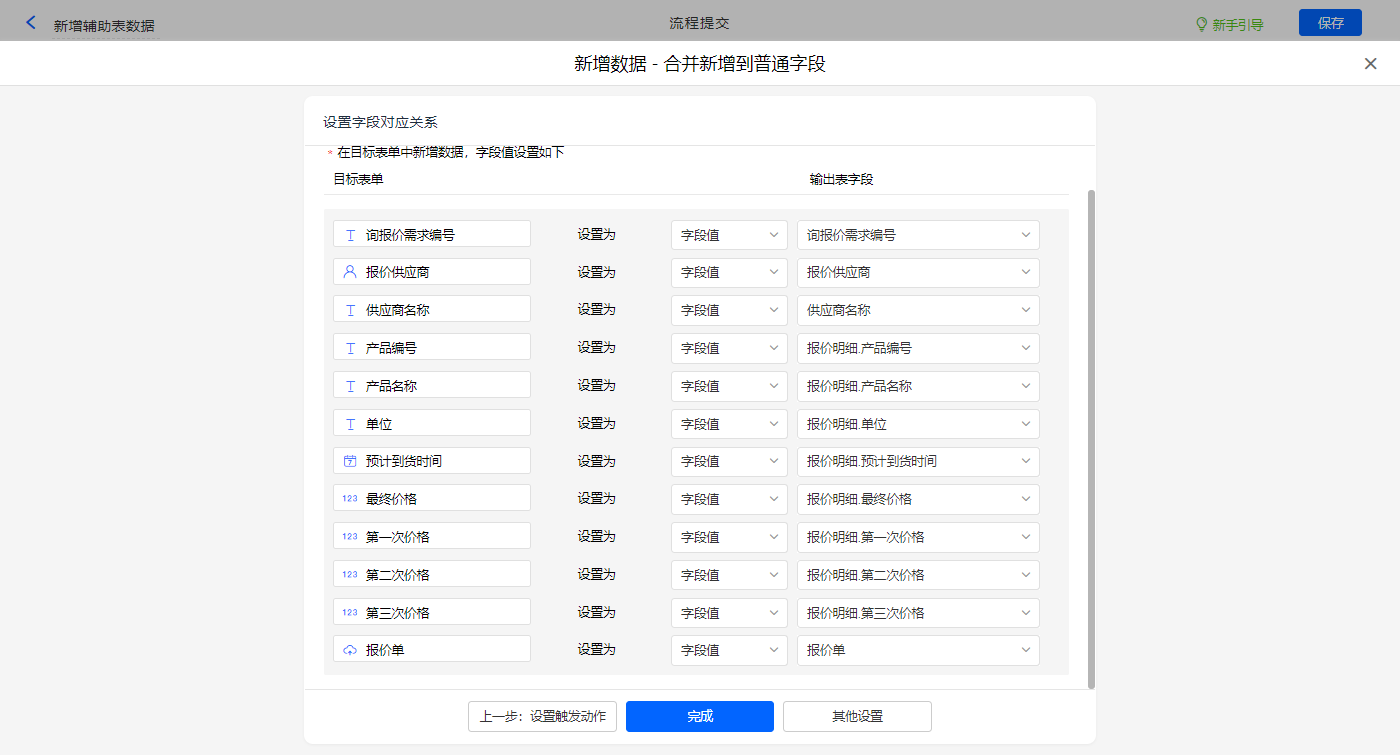Click the upload cloud icon in 报价单 field
Image resolution: width=1400 pixels, height=755 pixels.
point(350,650)
